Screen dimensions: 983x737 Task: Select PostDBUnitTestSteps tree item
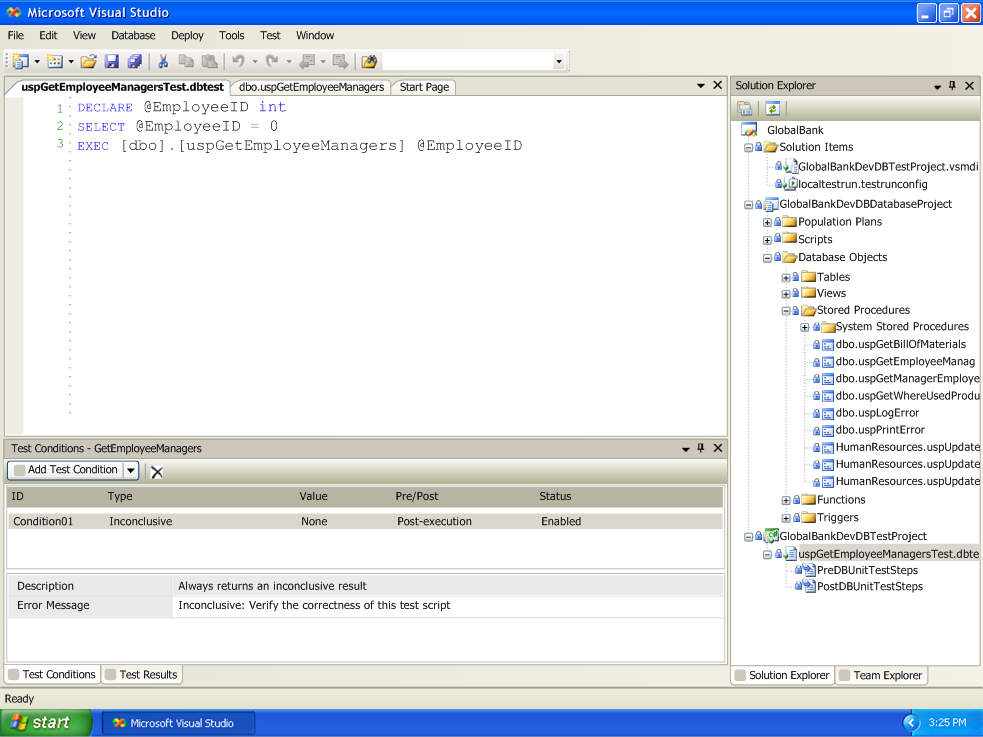(870, 587)
